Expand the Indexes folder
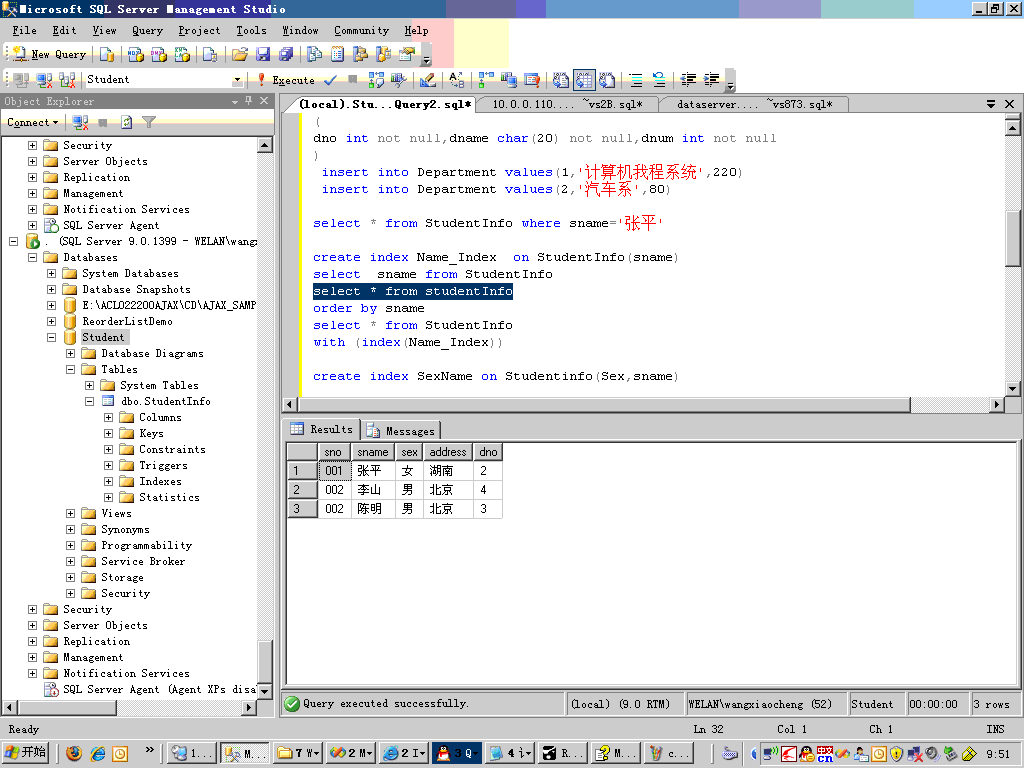 (108, 481)
